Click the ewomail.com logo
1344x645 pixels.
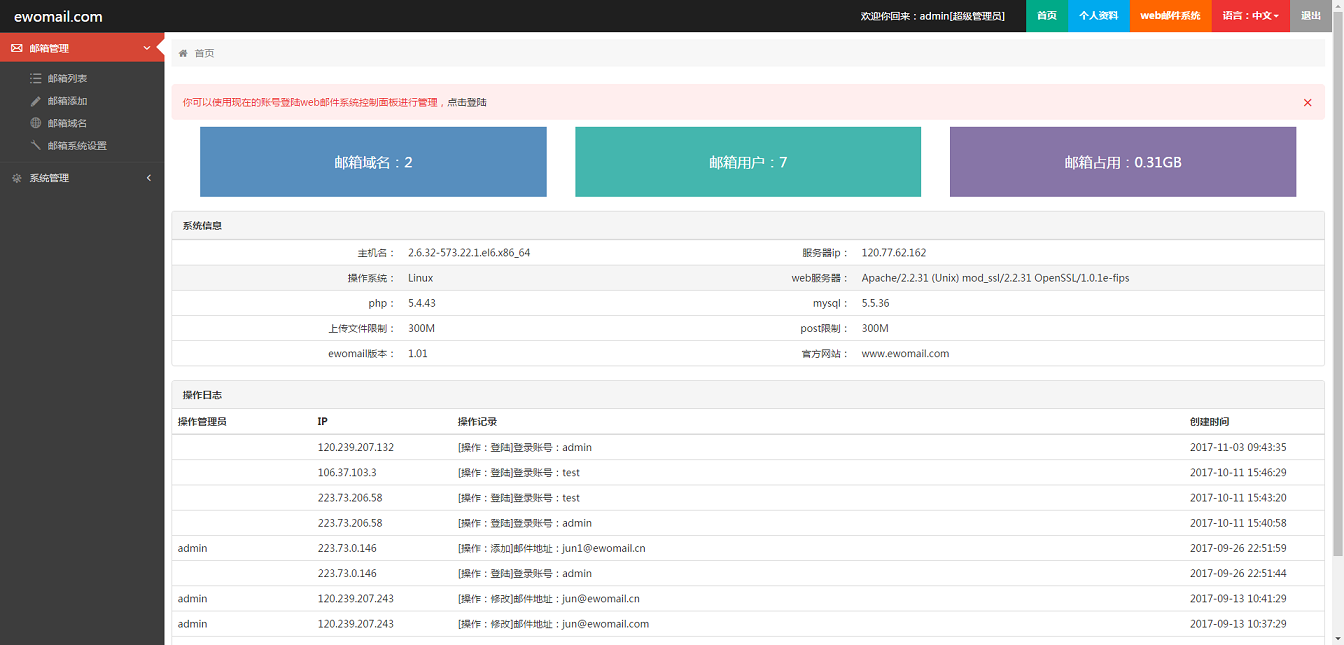58,16
